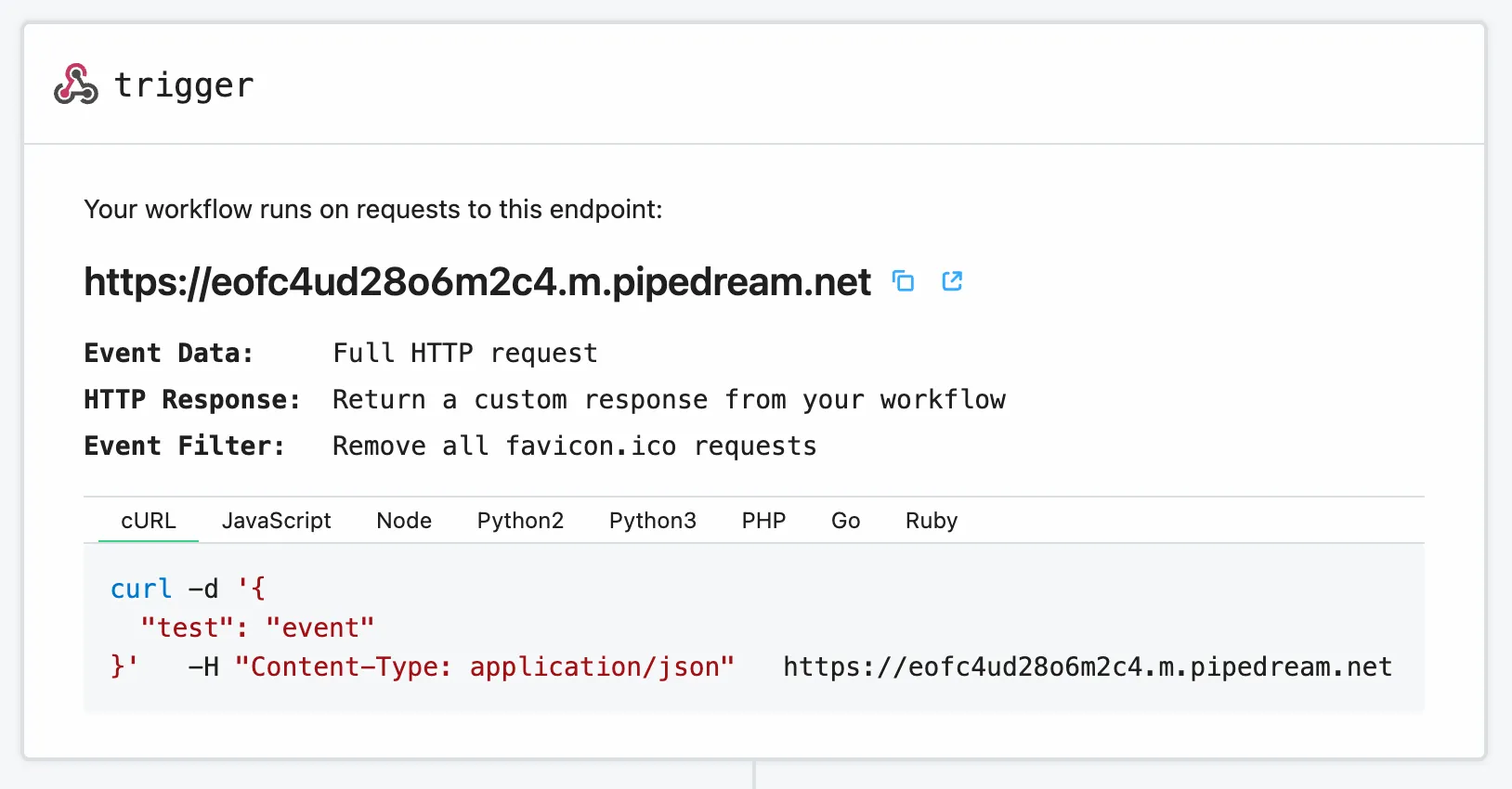Open the endpoint in a new tab icon

(x=952, y=281)
